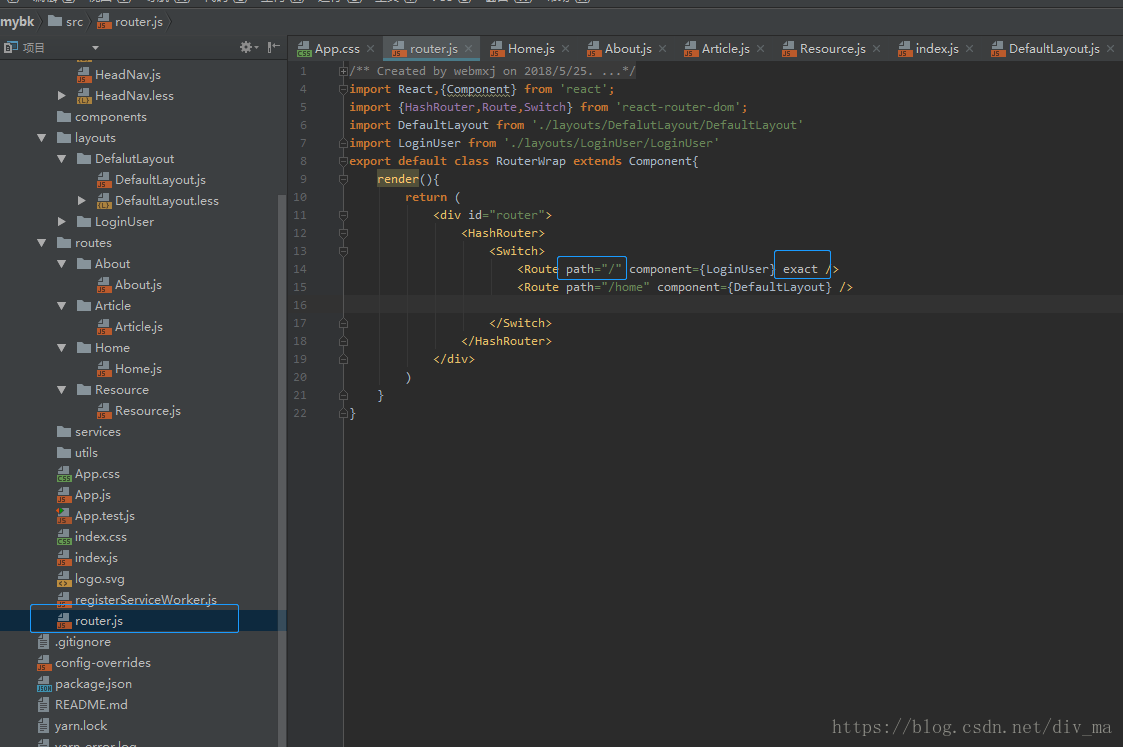Click the hide project panel icon
The height and width of the screenshot is (747, 1123).
point(274,47)
